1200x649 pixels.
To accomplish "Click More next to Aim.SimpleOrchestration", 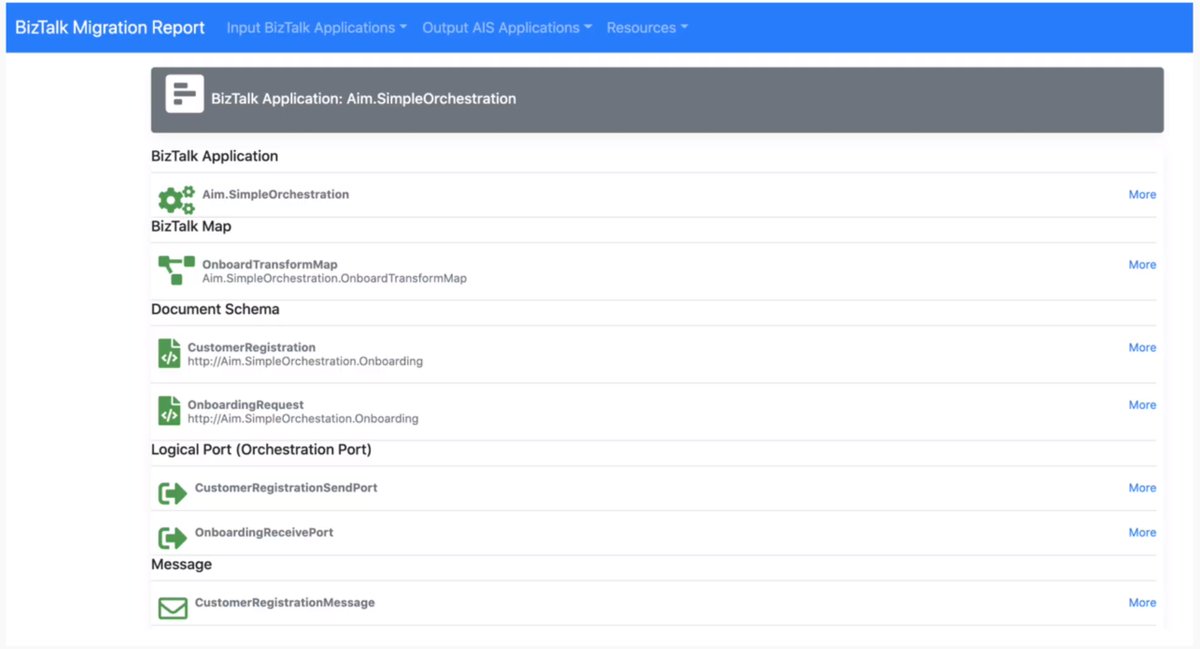I will pyautogui.click(x=1141, y=194).
